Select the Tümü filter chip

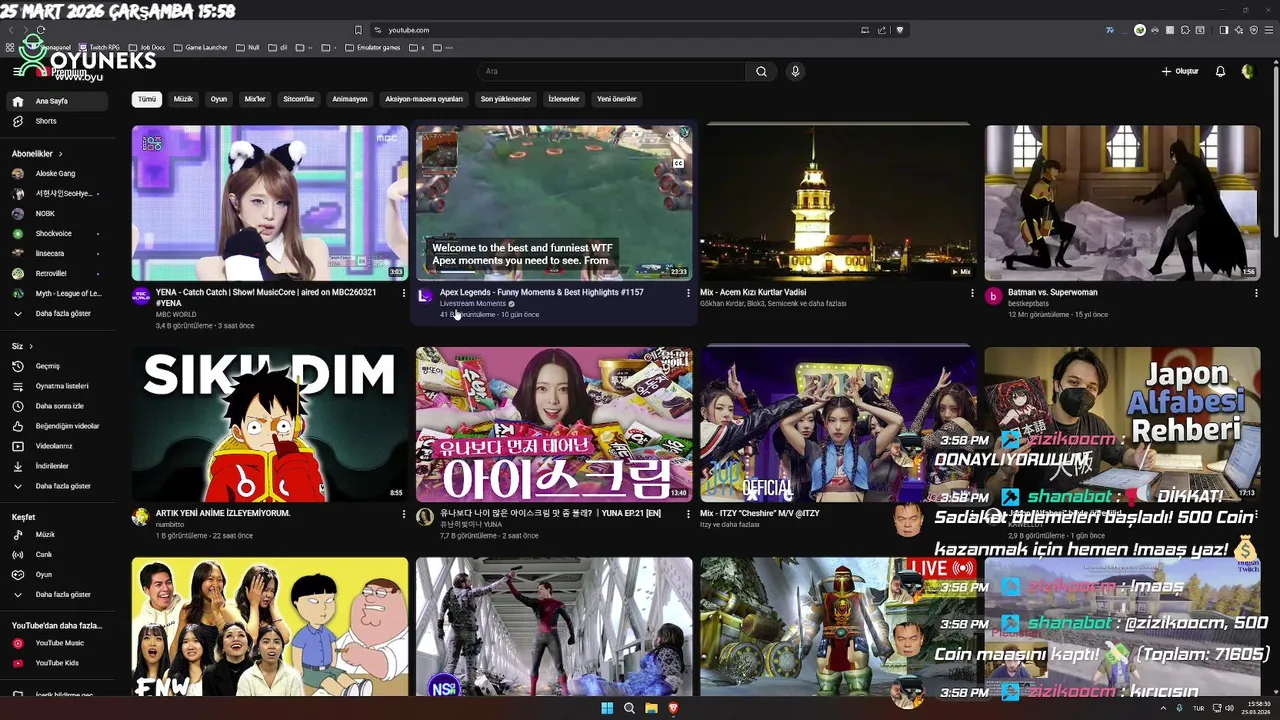[x=147, y=99]
